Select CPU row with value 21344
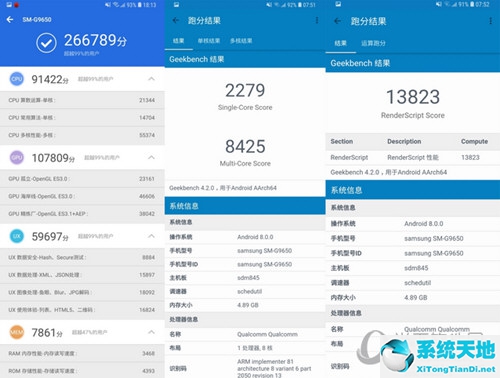Image resolution: width=500 pixels, height=378 pixels. 82,100
